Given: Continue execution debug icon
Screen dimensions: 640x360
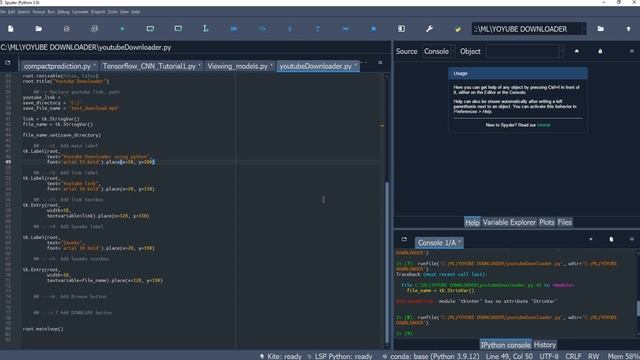Looking at the screenshot, I should pyautogui.click(x=345, y=29).
